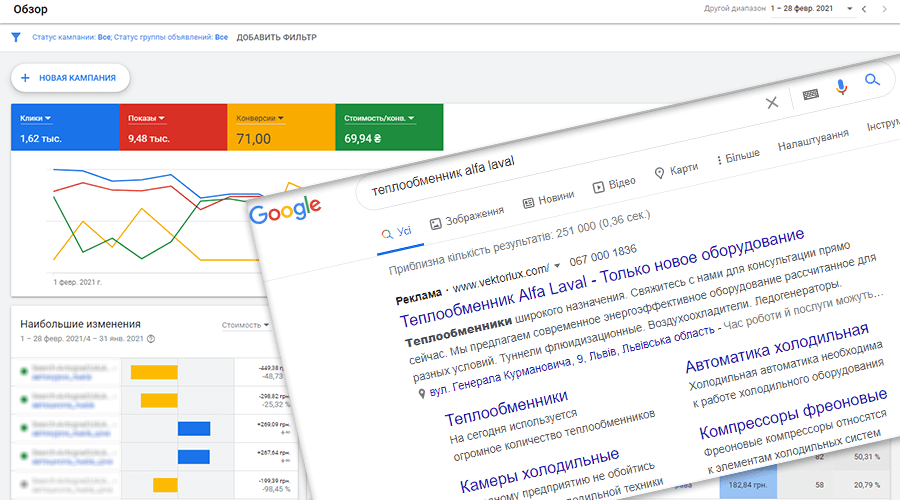Select the Відео search tab
This screenshot has height=500, width=900.
(x=614, y=184)
